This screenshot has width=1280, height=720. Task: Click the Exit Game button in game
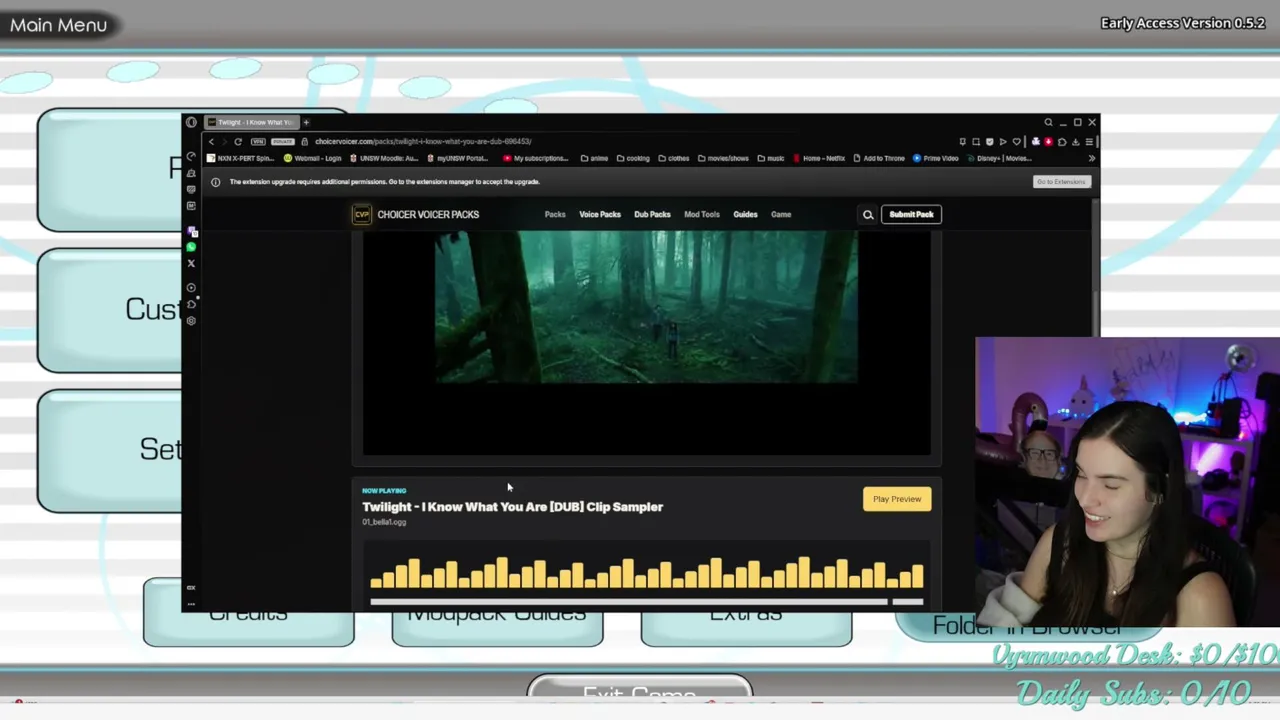(639, 693)
